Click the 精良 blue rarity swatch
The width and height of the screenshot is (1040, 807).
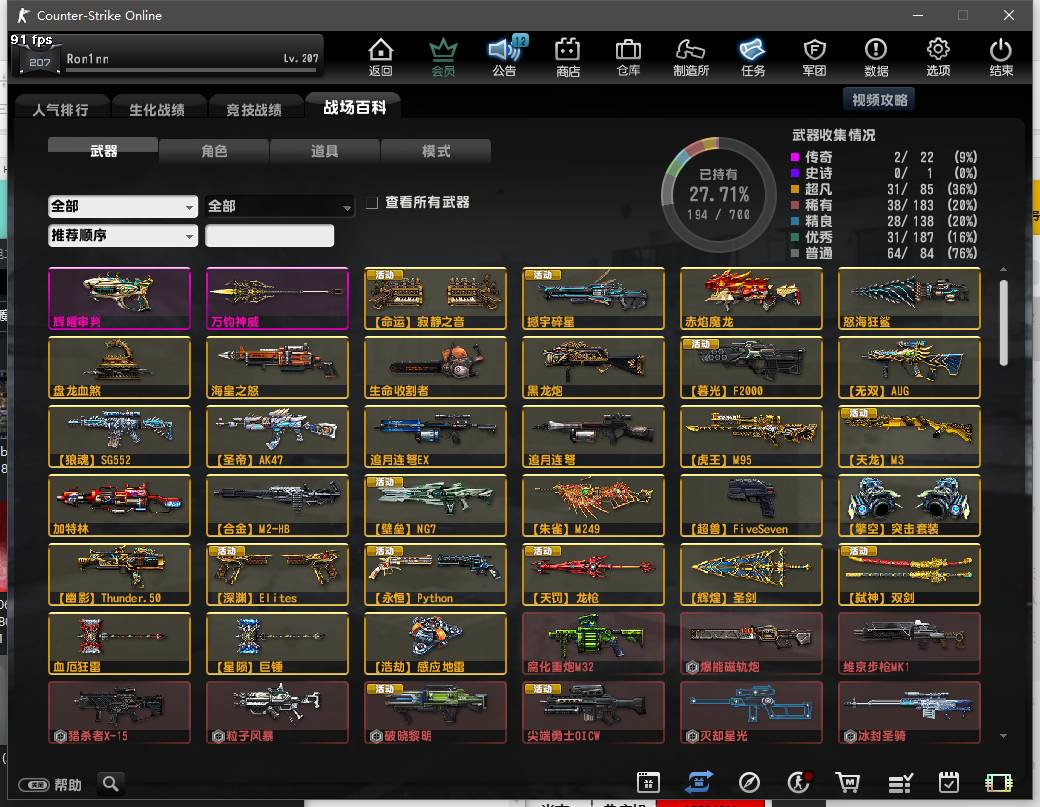[x=795, y=221]
